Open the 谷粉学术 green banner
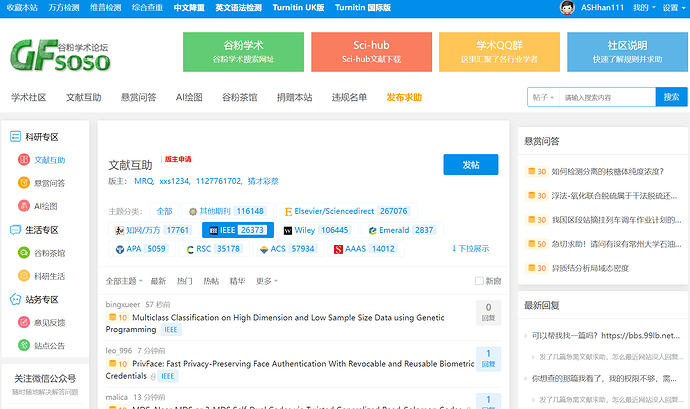The width and height of the screenshot is (690, 409). [243, 52]
